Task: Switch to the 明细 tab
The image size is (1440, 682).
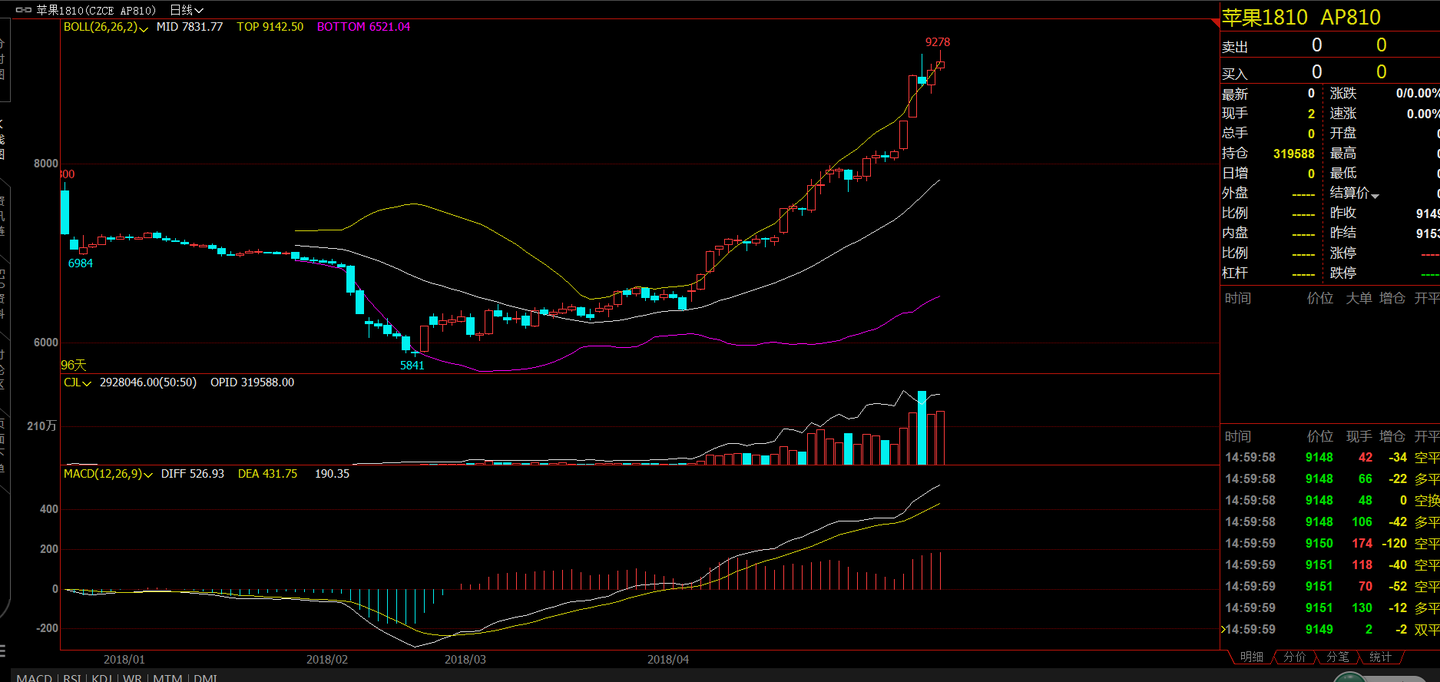Action: (1251, 657)
